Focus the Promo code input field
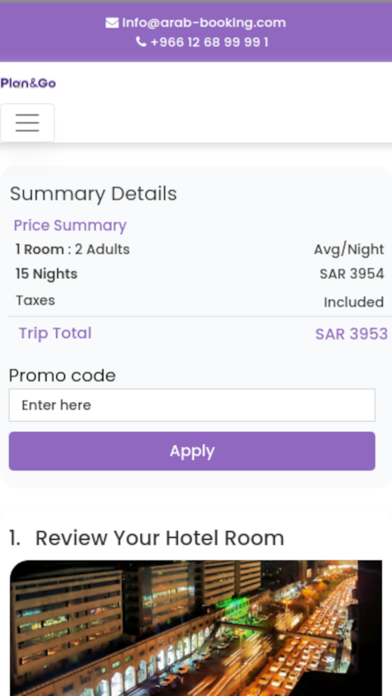Image resolution: width=392 pixels, height=696 pixels. click(192, 405)
